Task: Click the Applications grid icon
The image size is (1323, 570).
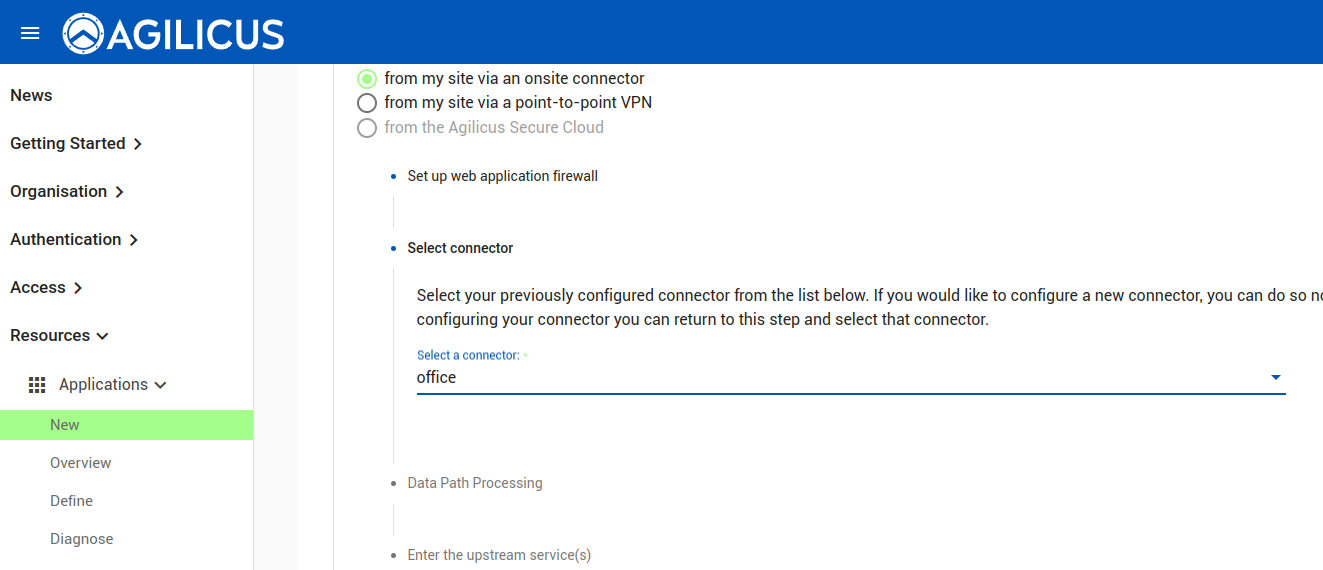Action: 37,385
